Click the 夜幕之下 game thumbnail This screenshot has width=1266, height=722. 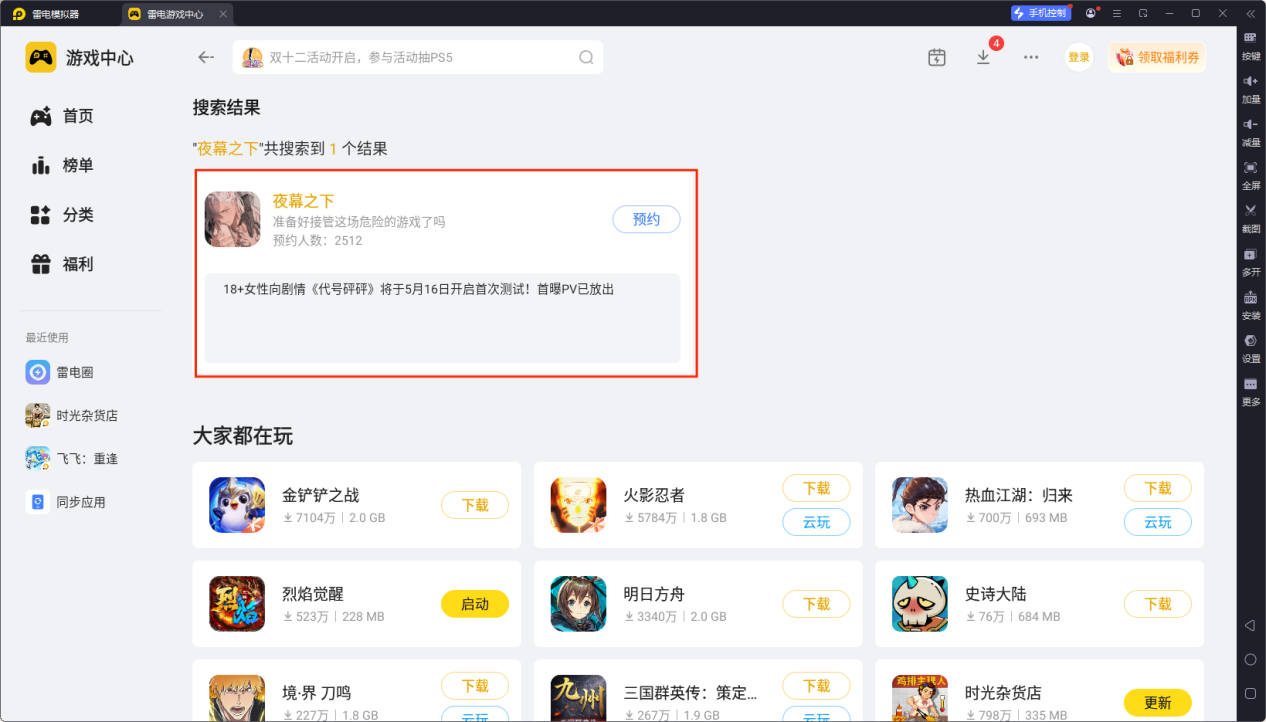(x=233, y=218)
